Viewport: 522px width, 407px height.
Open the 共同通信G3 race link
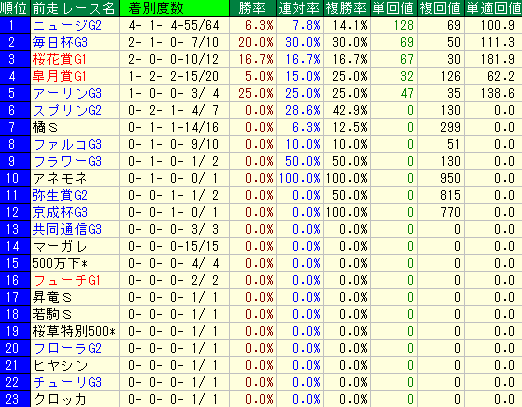pyautogui.click(x=67, y=229)
